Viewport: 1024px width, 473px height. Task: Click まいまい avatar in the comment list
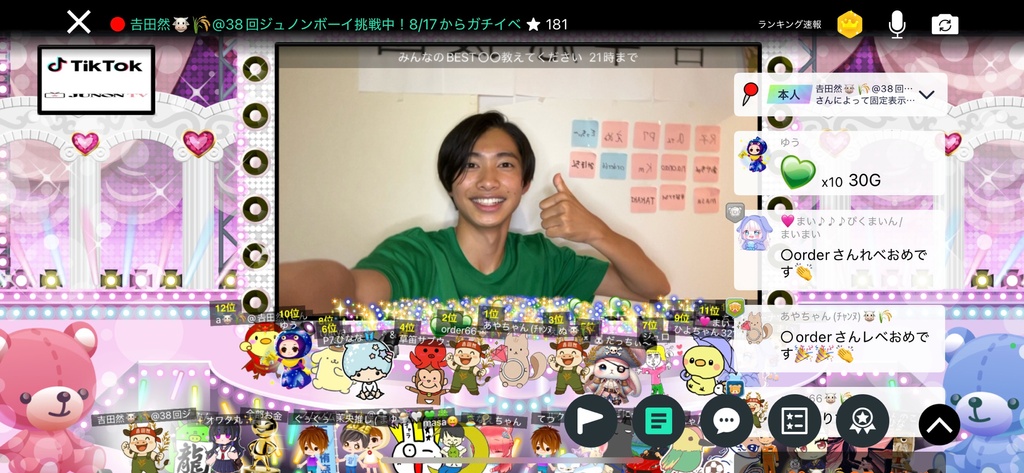(x=755, y=233)
